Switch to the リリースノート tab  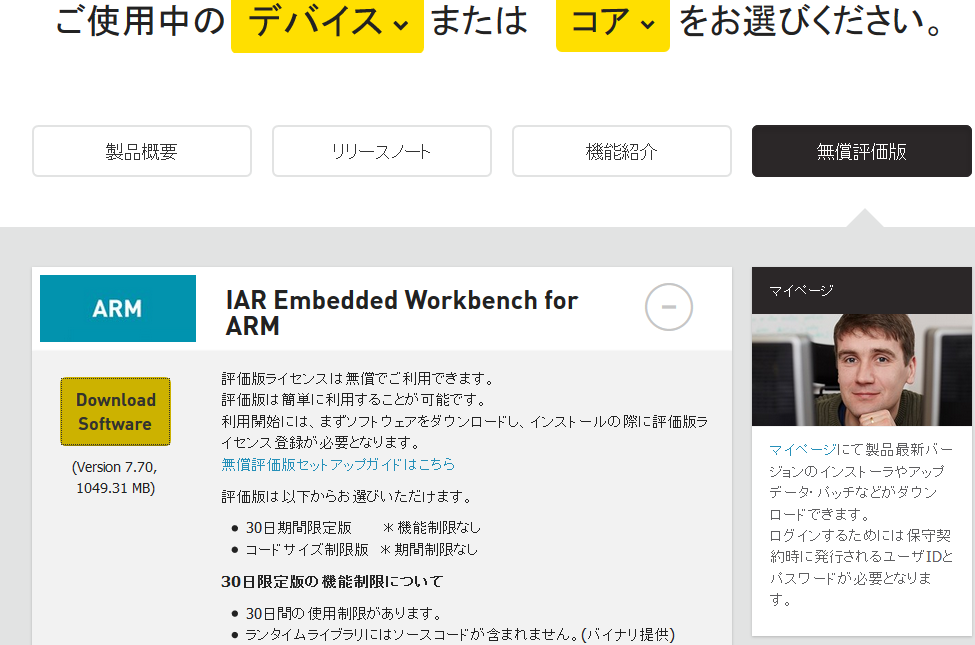coord(381,151)
